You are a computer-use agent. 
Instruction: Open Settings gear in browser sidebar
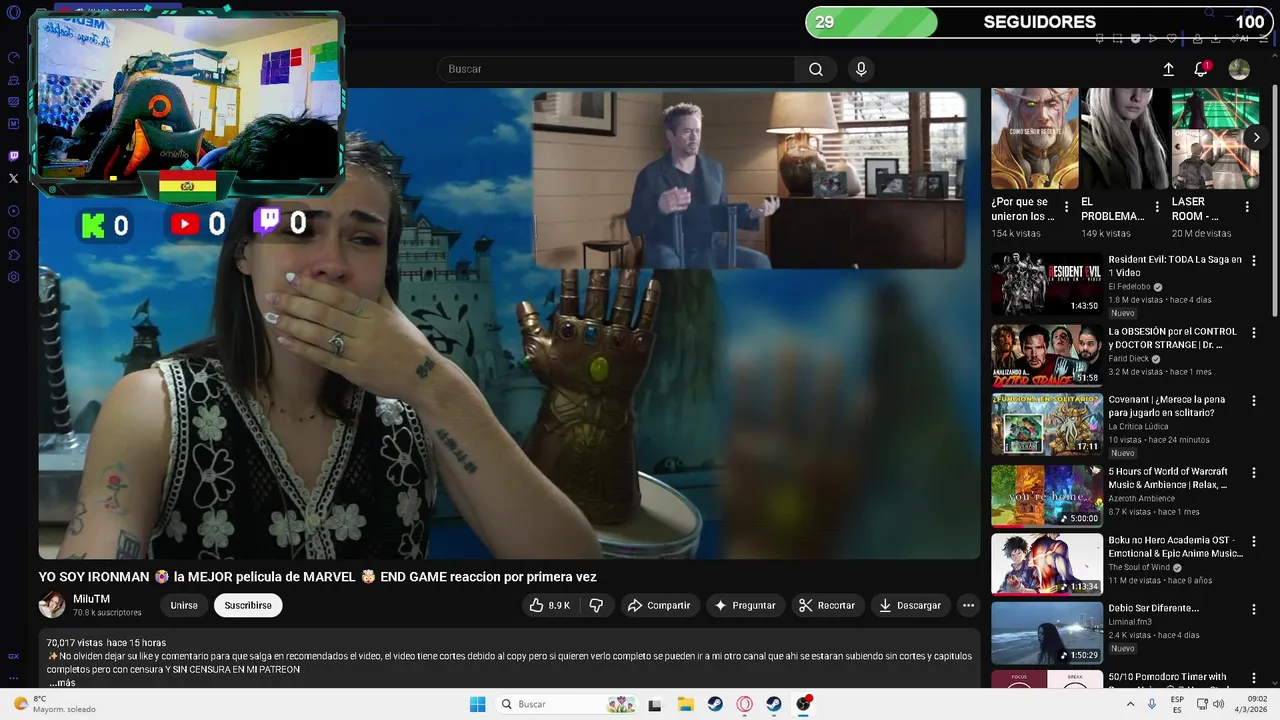pyautogui.click(x=14, y=277)
